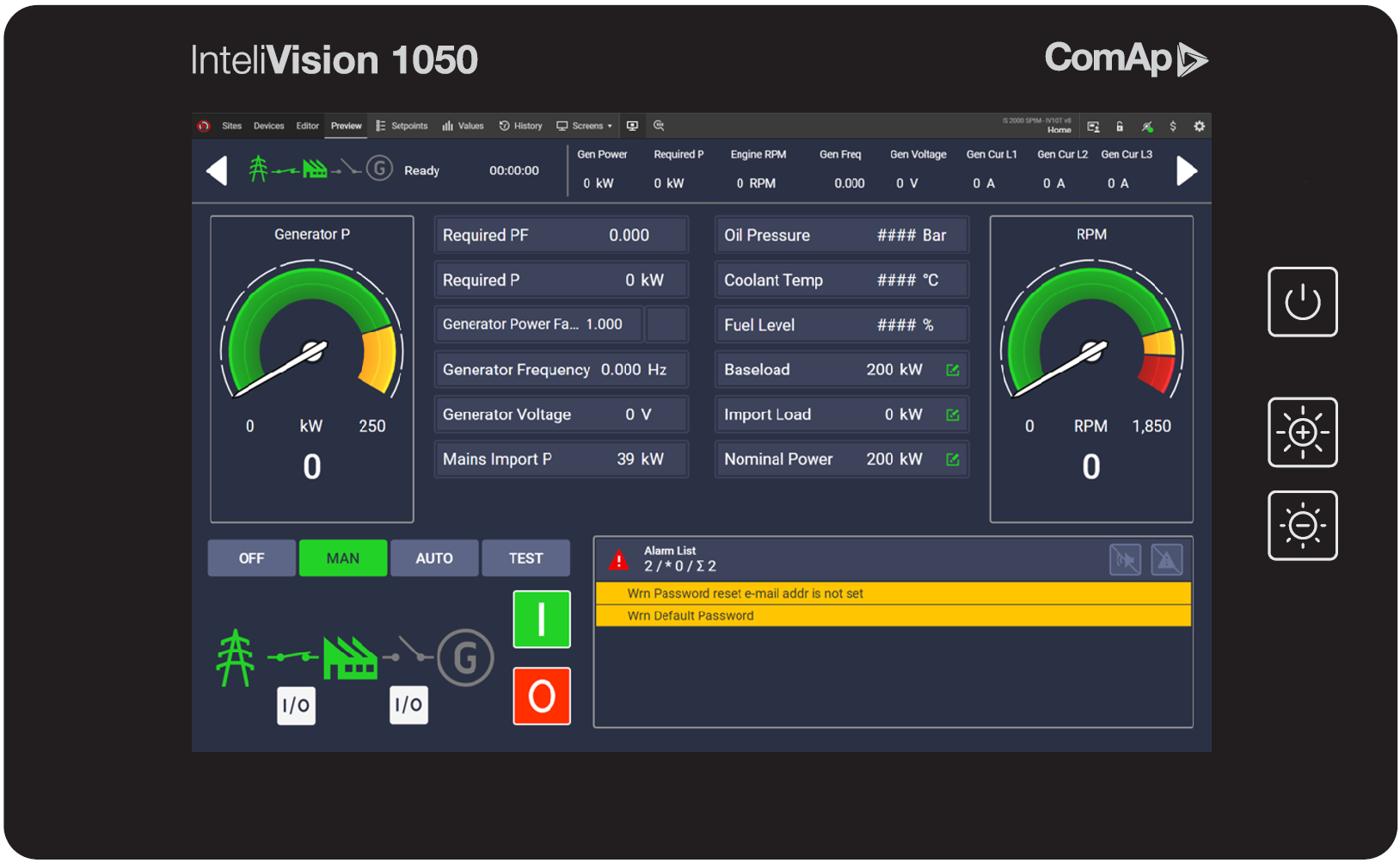Click the unlock icon near the top right
This screenshot has width=1400, height=863.
click(x=1120, y=126)
